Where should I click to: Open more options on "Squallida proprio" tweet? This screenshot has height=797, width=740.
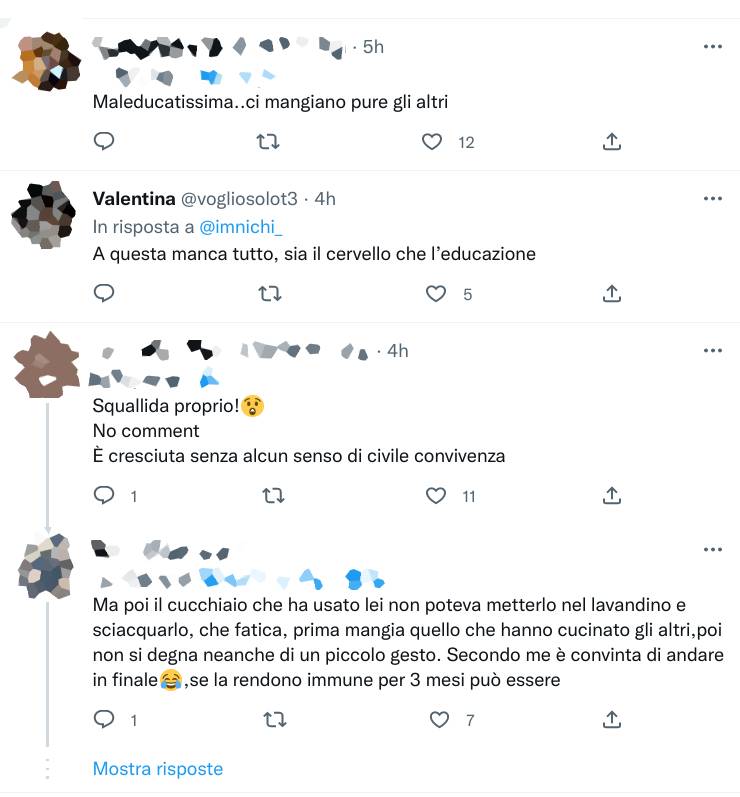[x=713, y=351]
